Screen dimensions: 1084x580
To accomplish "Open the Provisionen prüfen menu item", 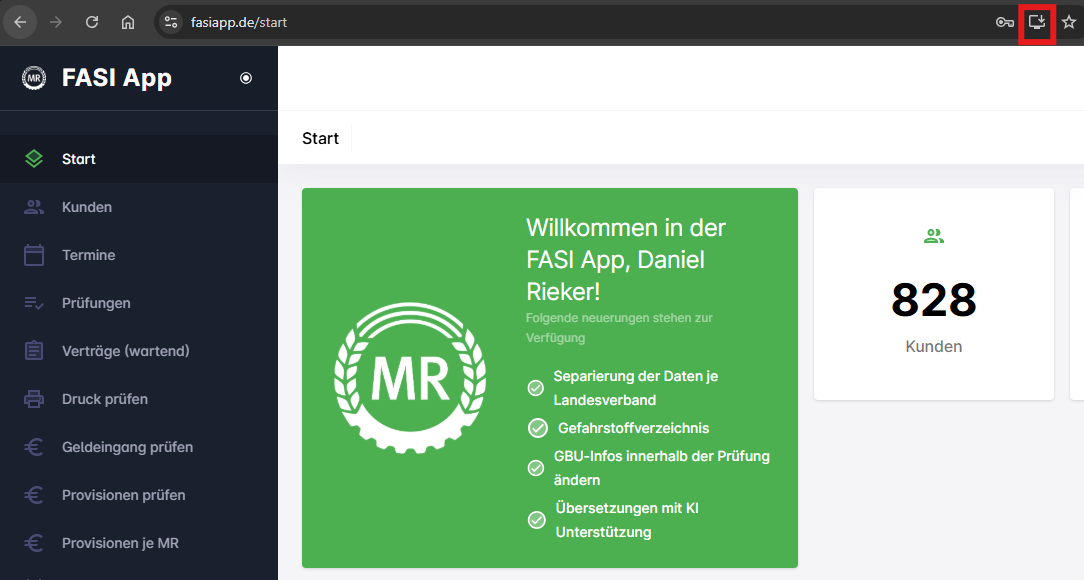I will 123,495.
